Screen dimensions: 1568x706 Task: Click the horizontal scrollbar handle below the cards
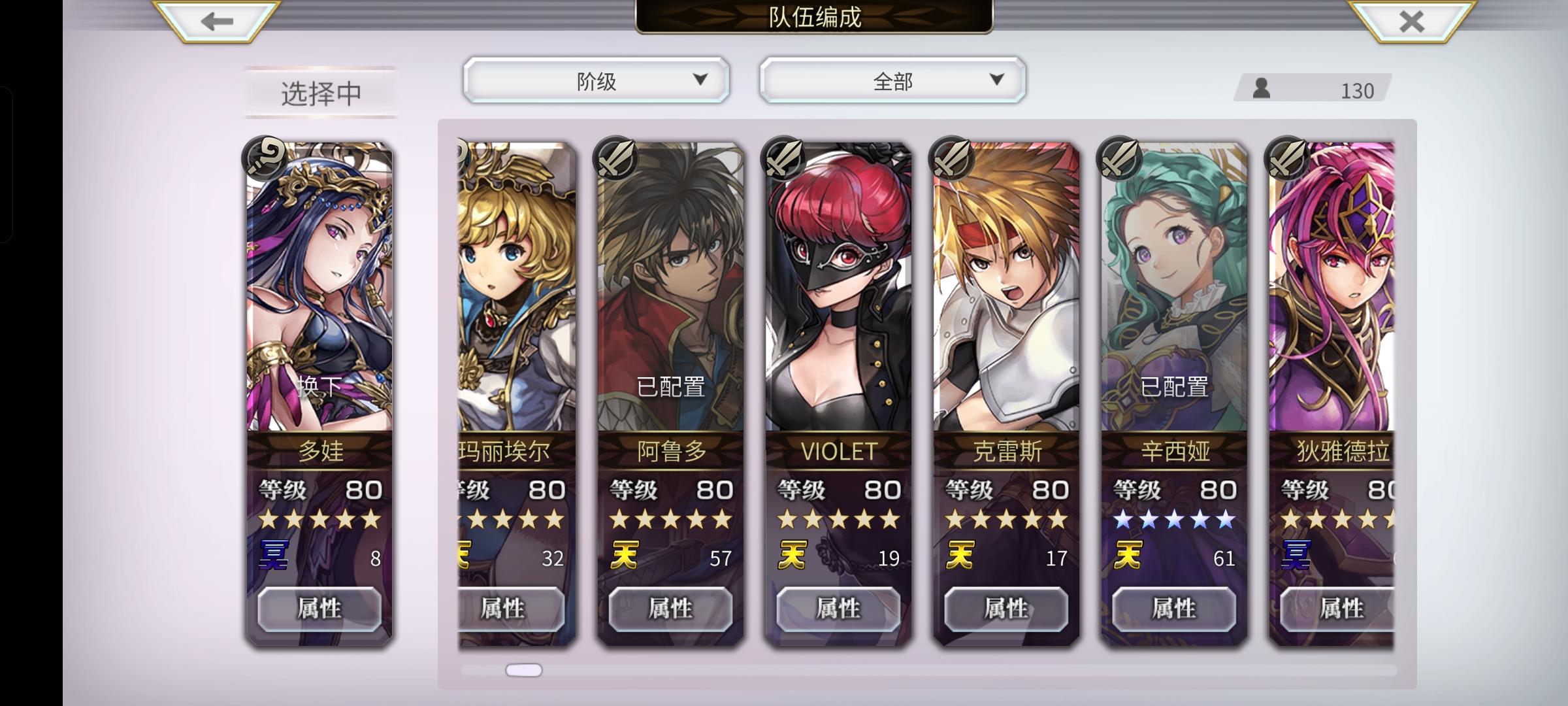(x=524, y=670)
